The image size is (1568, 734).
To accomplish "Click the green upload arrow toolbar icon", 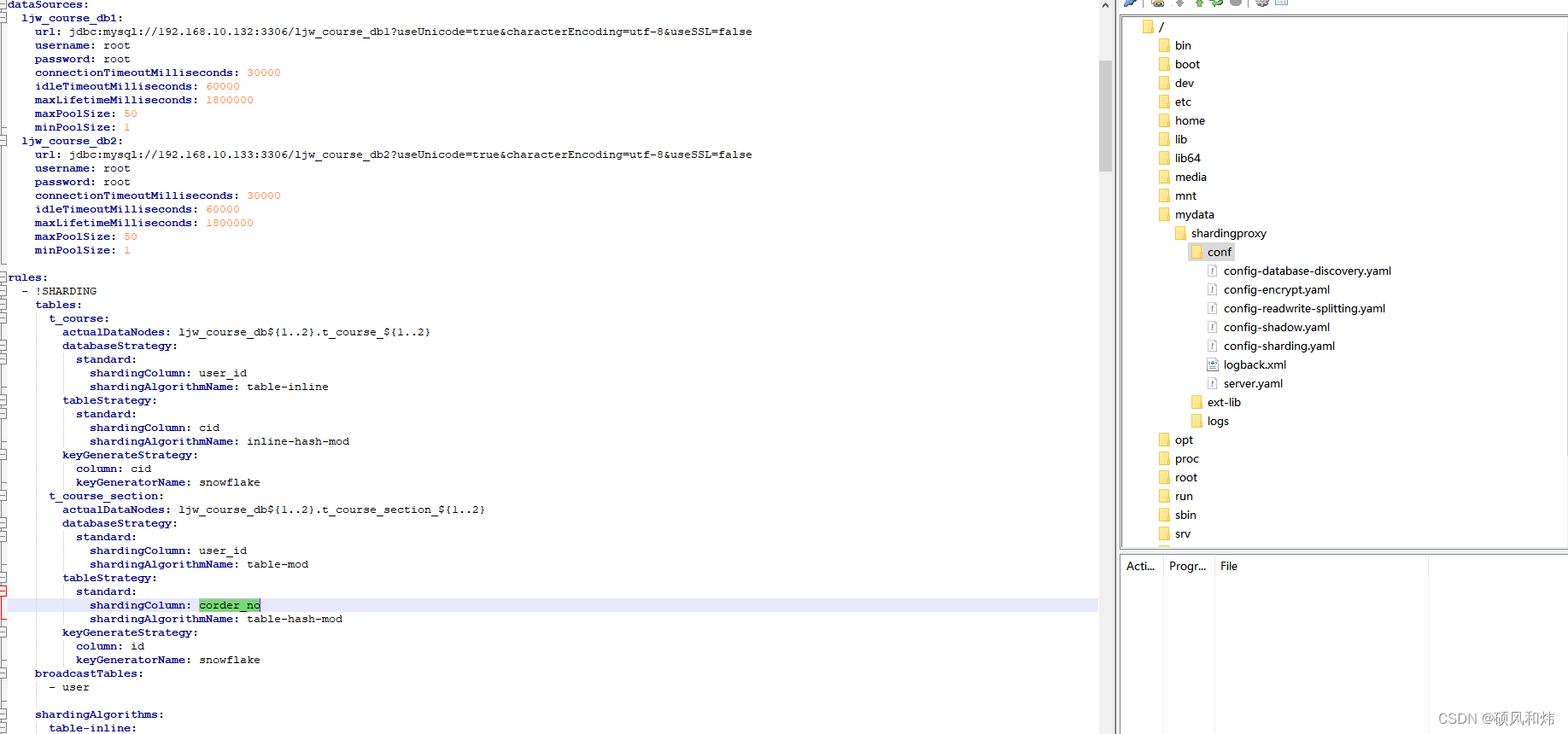I will coord(1199,3).
